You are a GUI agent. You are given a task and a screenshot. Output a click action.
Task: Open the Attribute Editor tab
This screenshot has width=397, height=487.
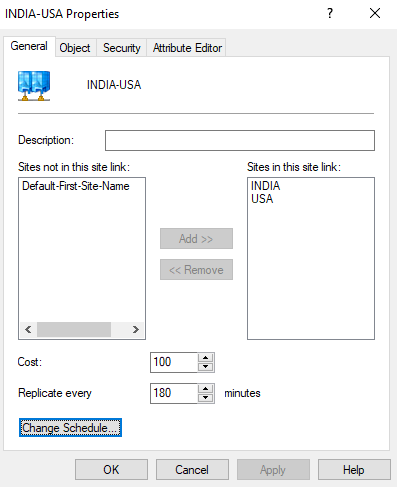187,48
